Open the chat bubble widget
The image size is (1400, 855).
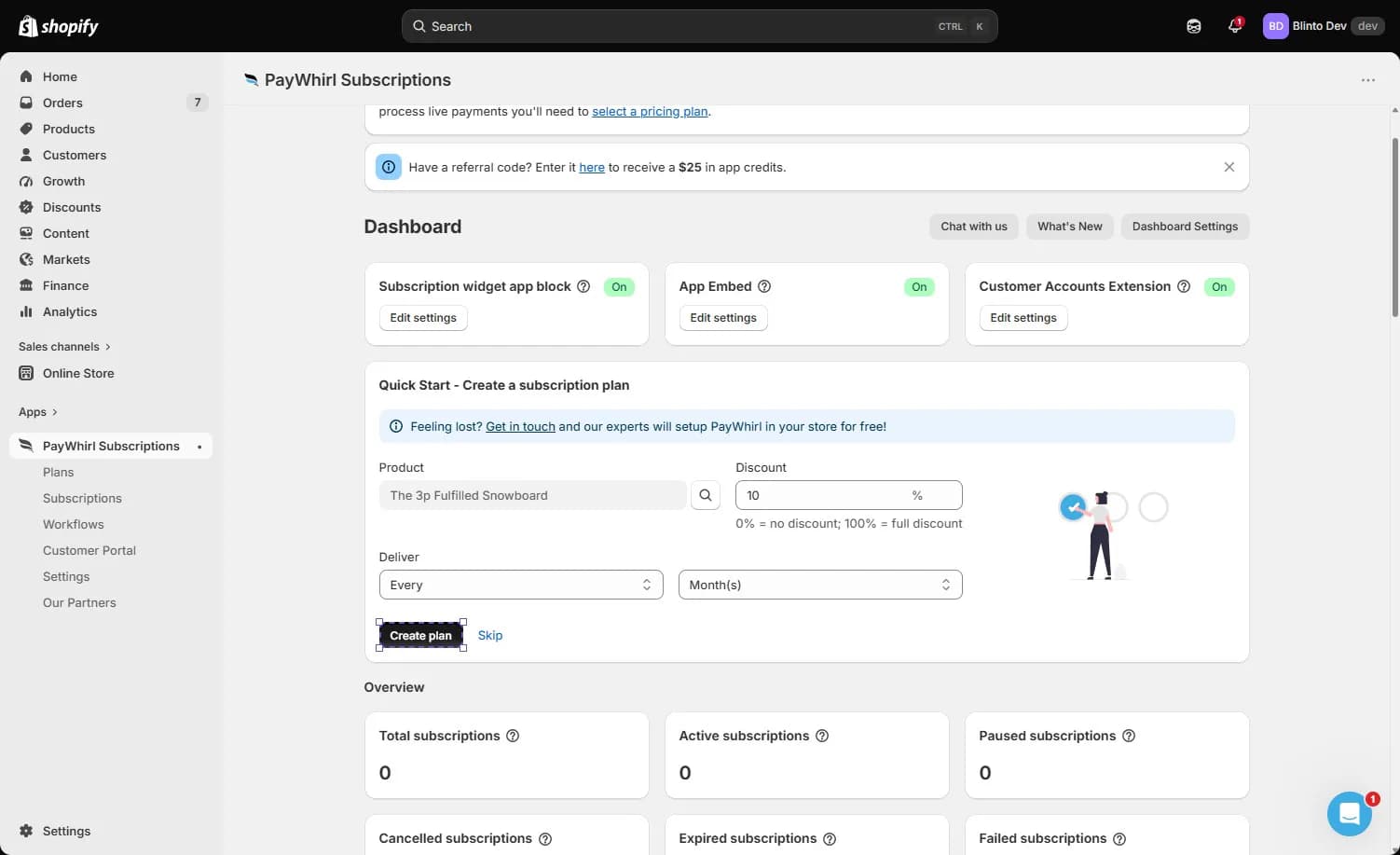[1349, 814]
